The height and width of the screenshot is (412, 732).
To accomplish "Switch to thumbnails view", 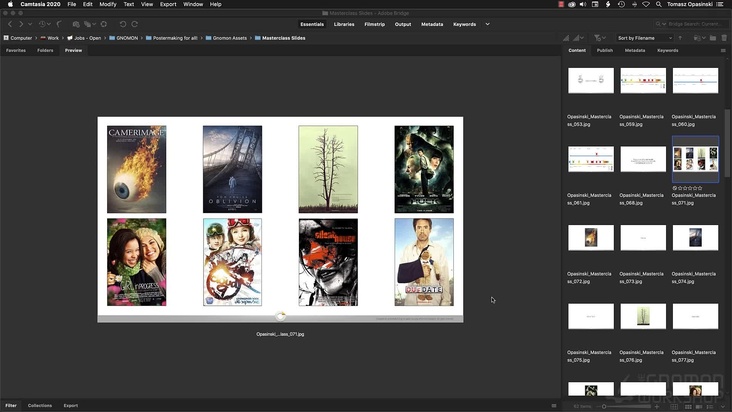I will point(688,407).
